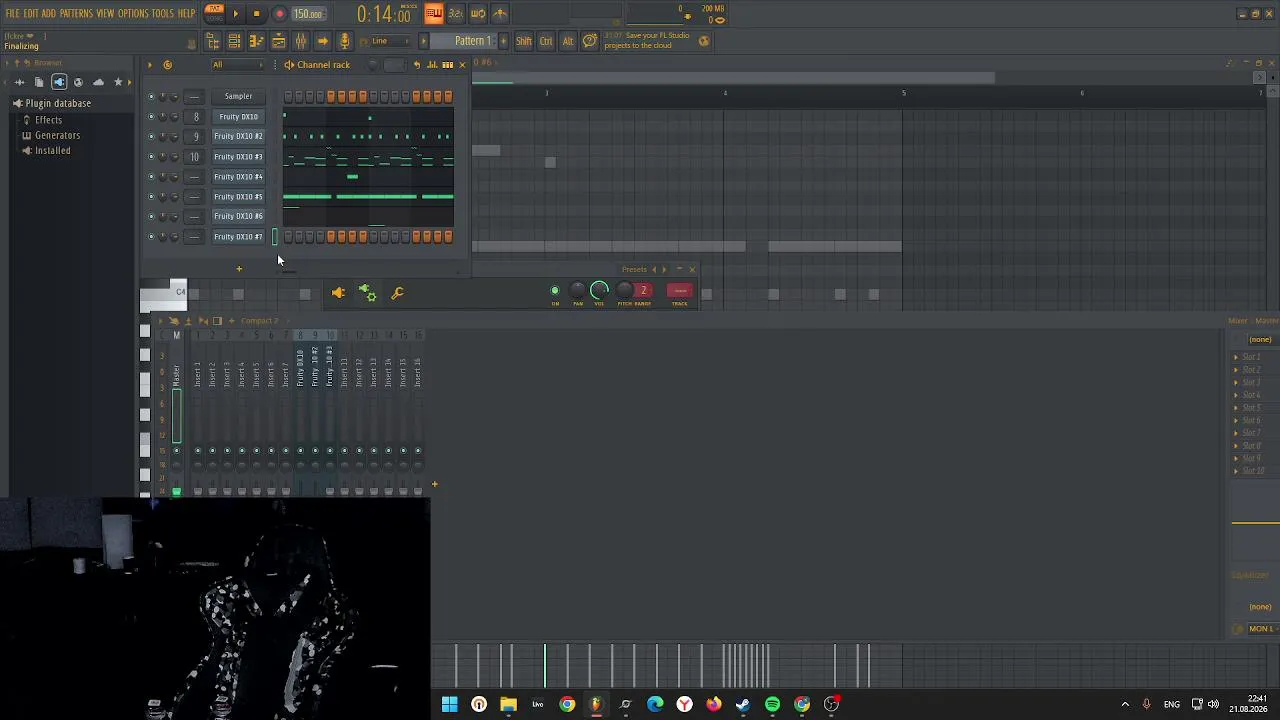The image size is (1280, 720).
Task: Click the red TRACK selector in plugin wrapper
Action: 679,291
